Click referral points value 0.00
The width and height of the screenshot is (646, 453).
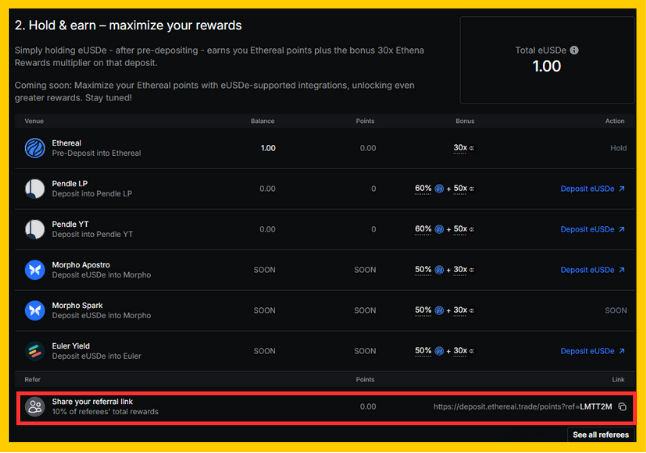(368, 407)
